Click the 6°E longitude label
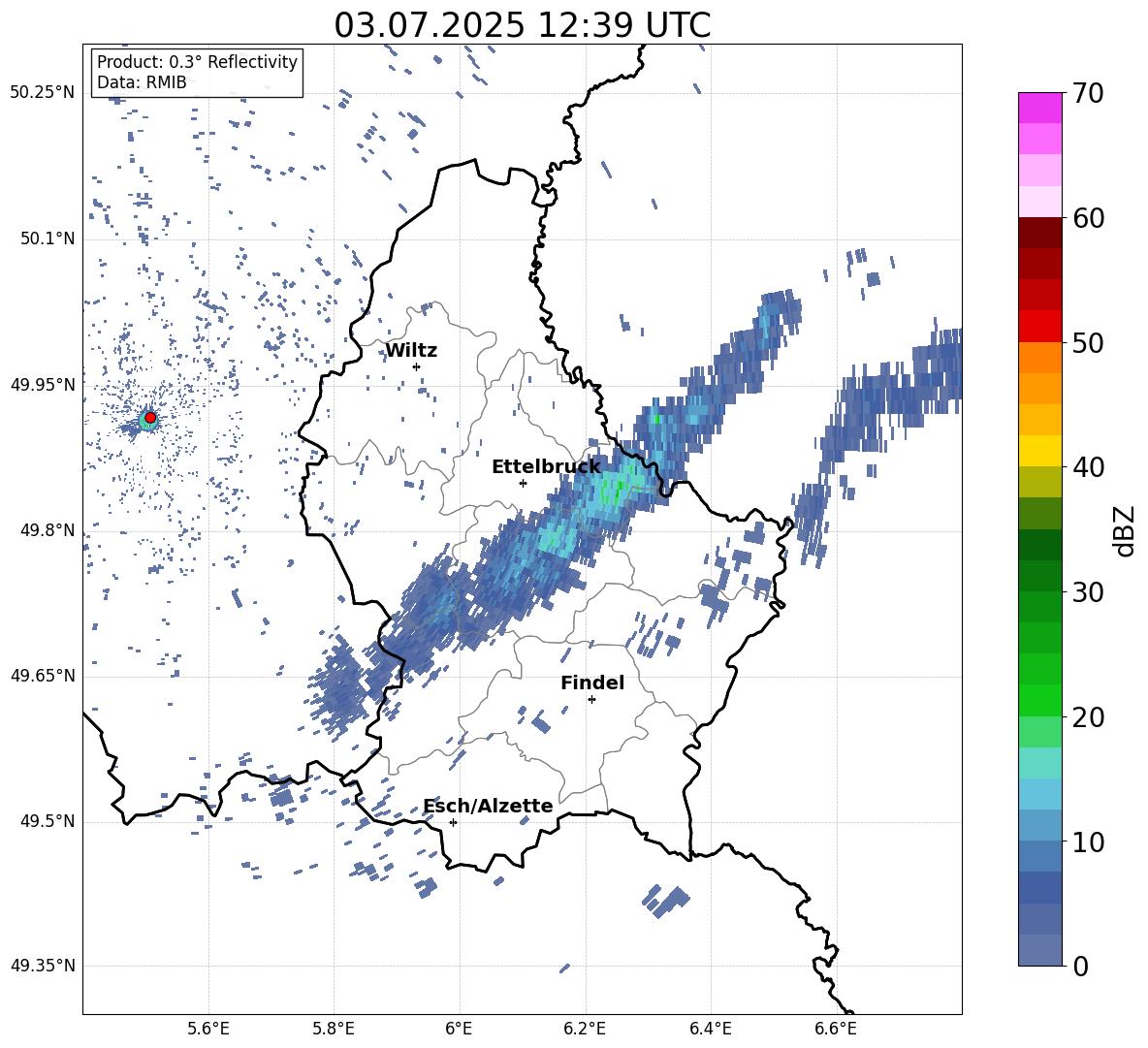This screenshot has width=1148, height=1048. [459, 1029]
